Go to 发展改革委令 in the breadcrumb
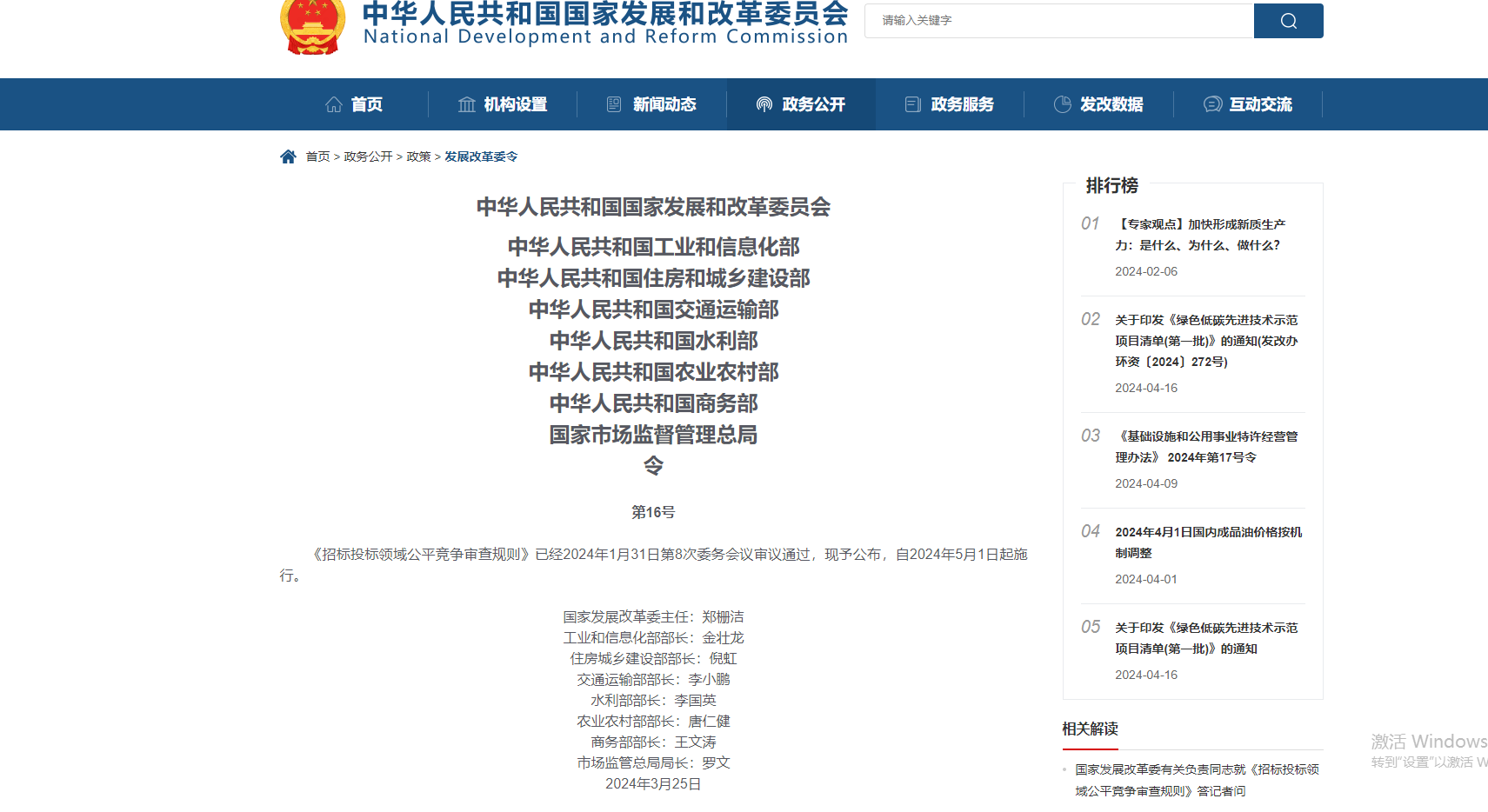Viewport: 1488px width, 812px height. 481,156
